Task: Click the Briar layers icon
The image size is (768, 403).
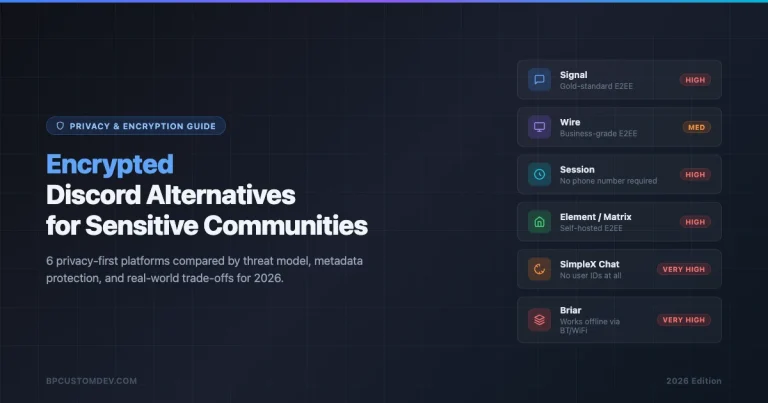Action: 539,320
